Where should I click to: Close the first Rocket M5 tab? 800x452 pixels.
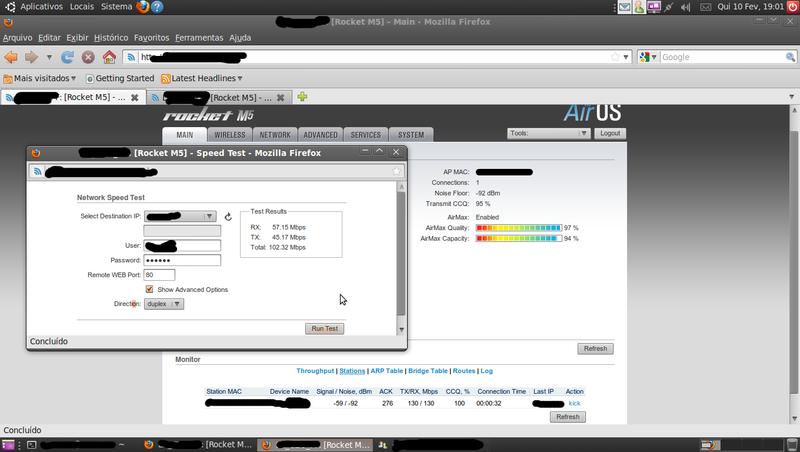pos(135,97)
